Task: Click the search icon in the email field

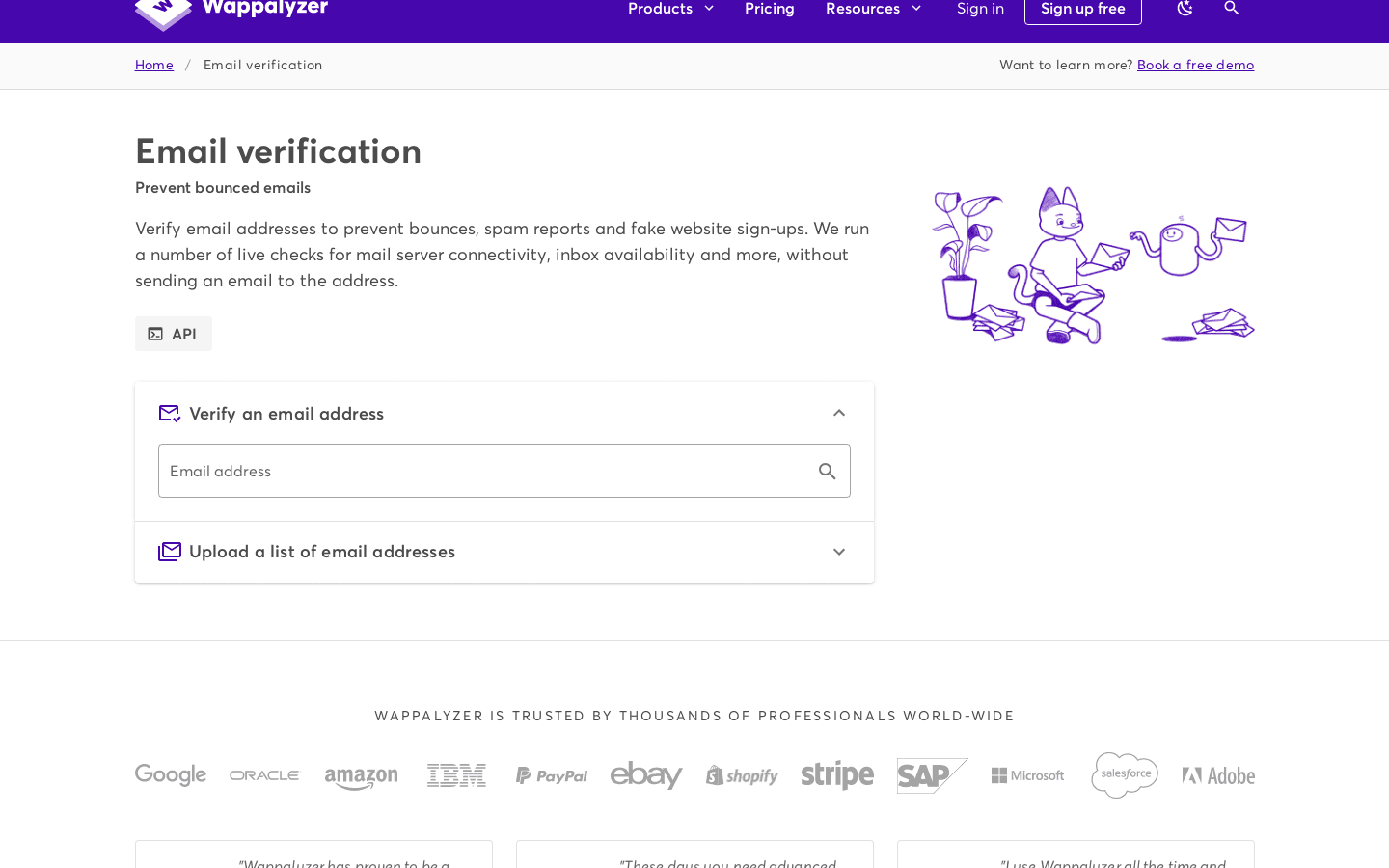Action: tap(825, 471)
